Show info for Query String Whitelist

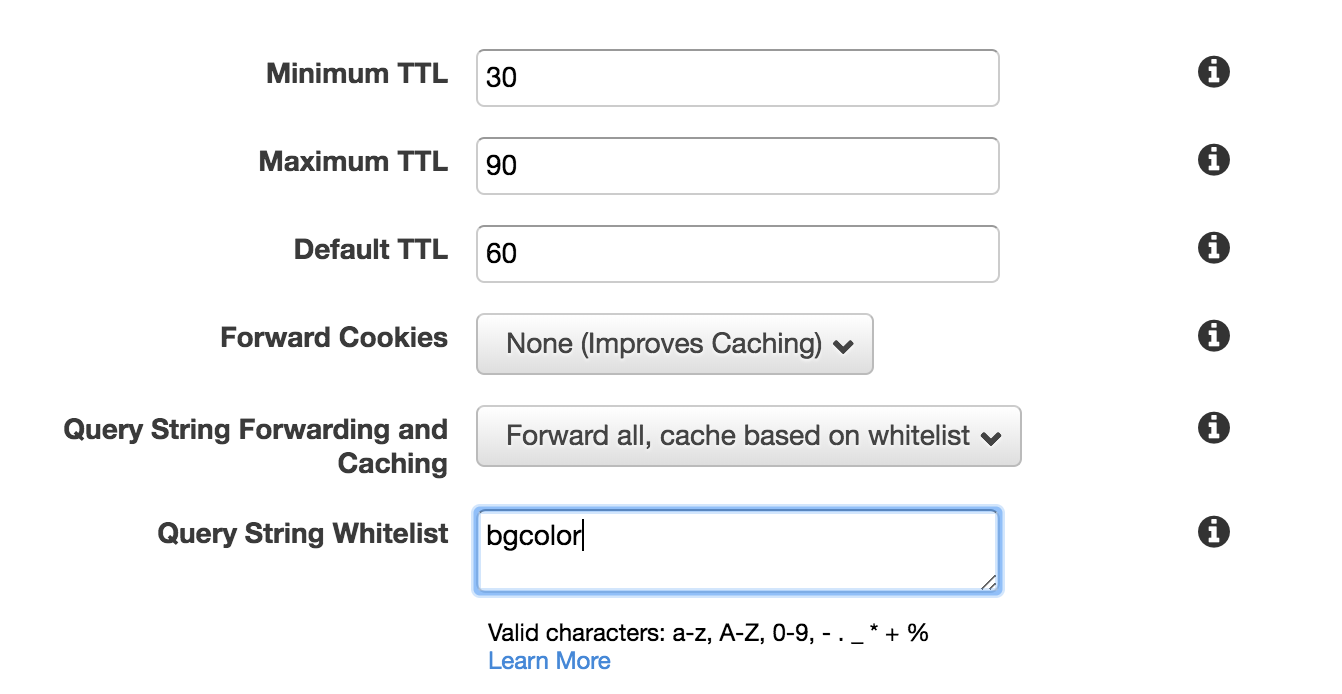pos(1213,531)
